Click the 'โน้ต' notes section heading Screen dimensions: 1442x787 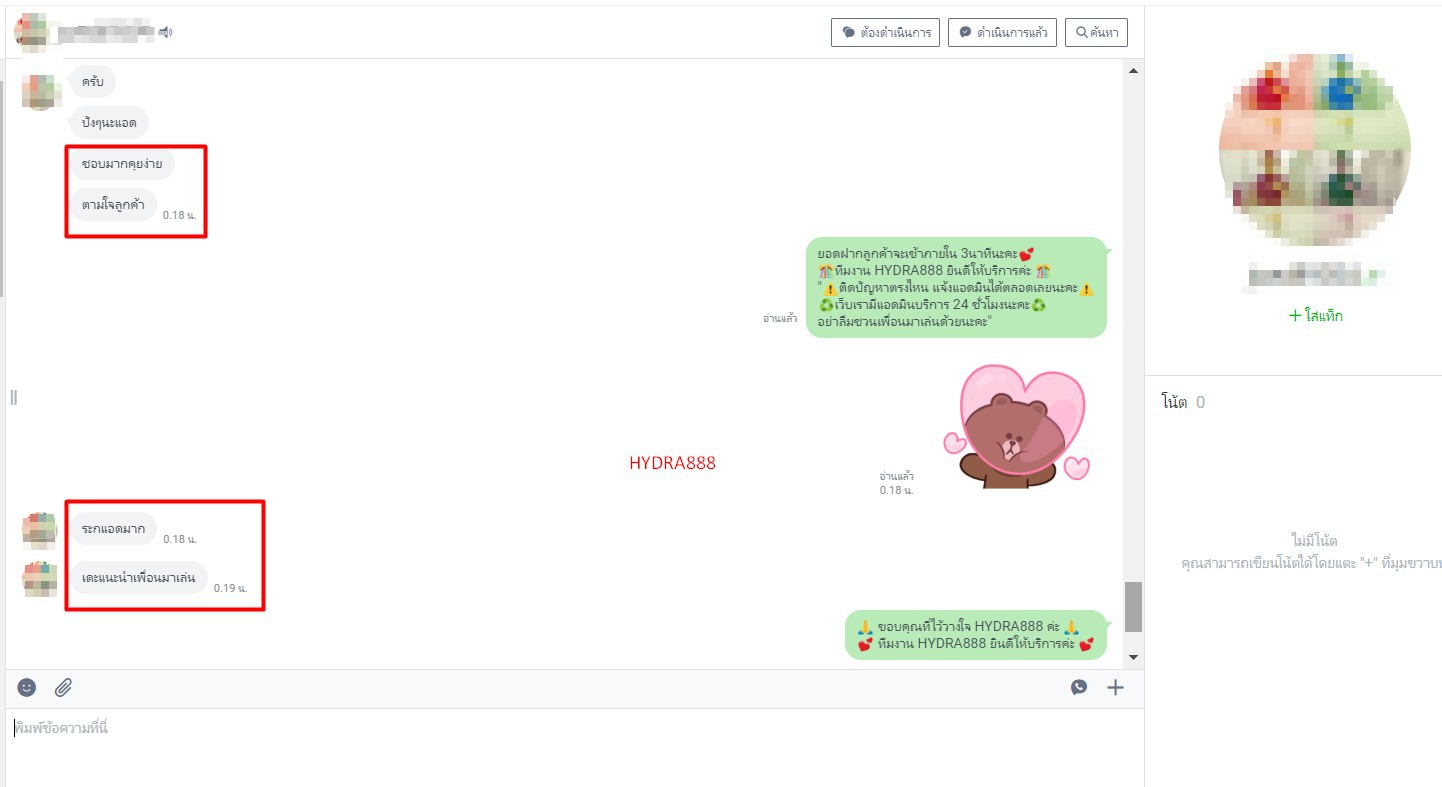tap(1174, 402)
